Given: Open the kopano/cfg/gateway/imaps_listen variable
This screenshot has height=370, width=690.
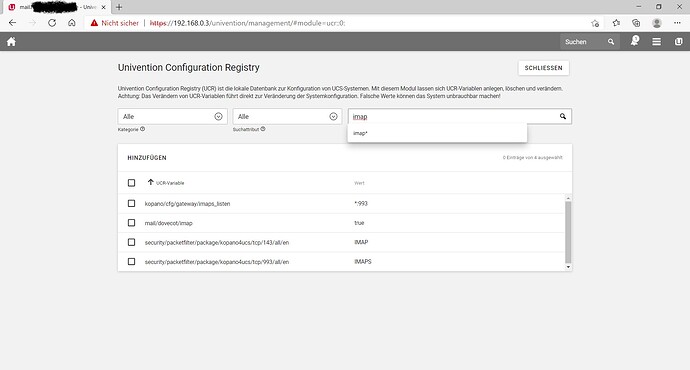Looking at the screenshot, I should tap(187, 204).
